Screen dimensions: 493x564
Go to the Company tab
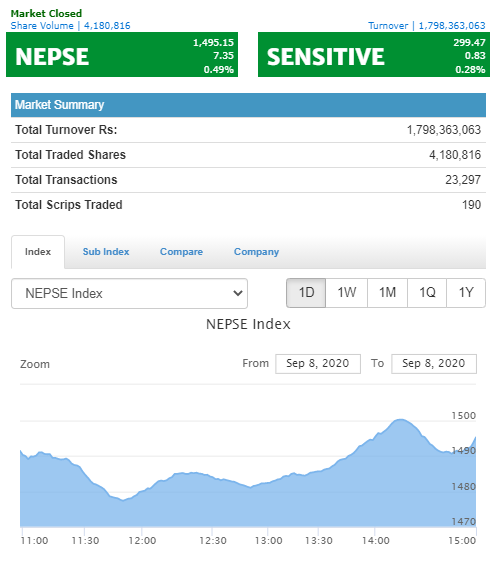(x=256, y=252)
